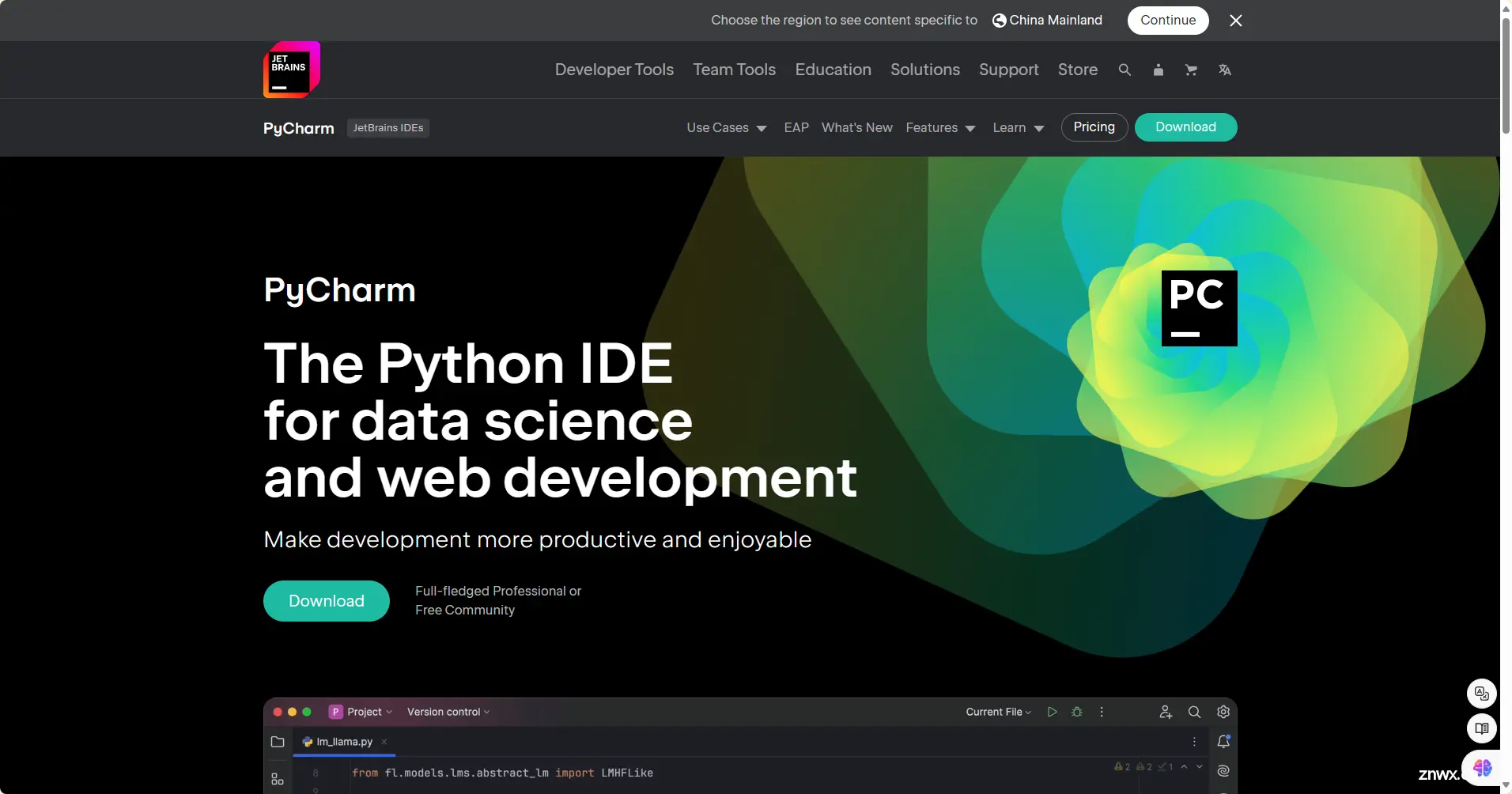This screenshot has width=1512, height=794.
Task: Click the green traffic light dot in the IDE preview
Action: (x=307, y=712)
